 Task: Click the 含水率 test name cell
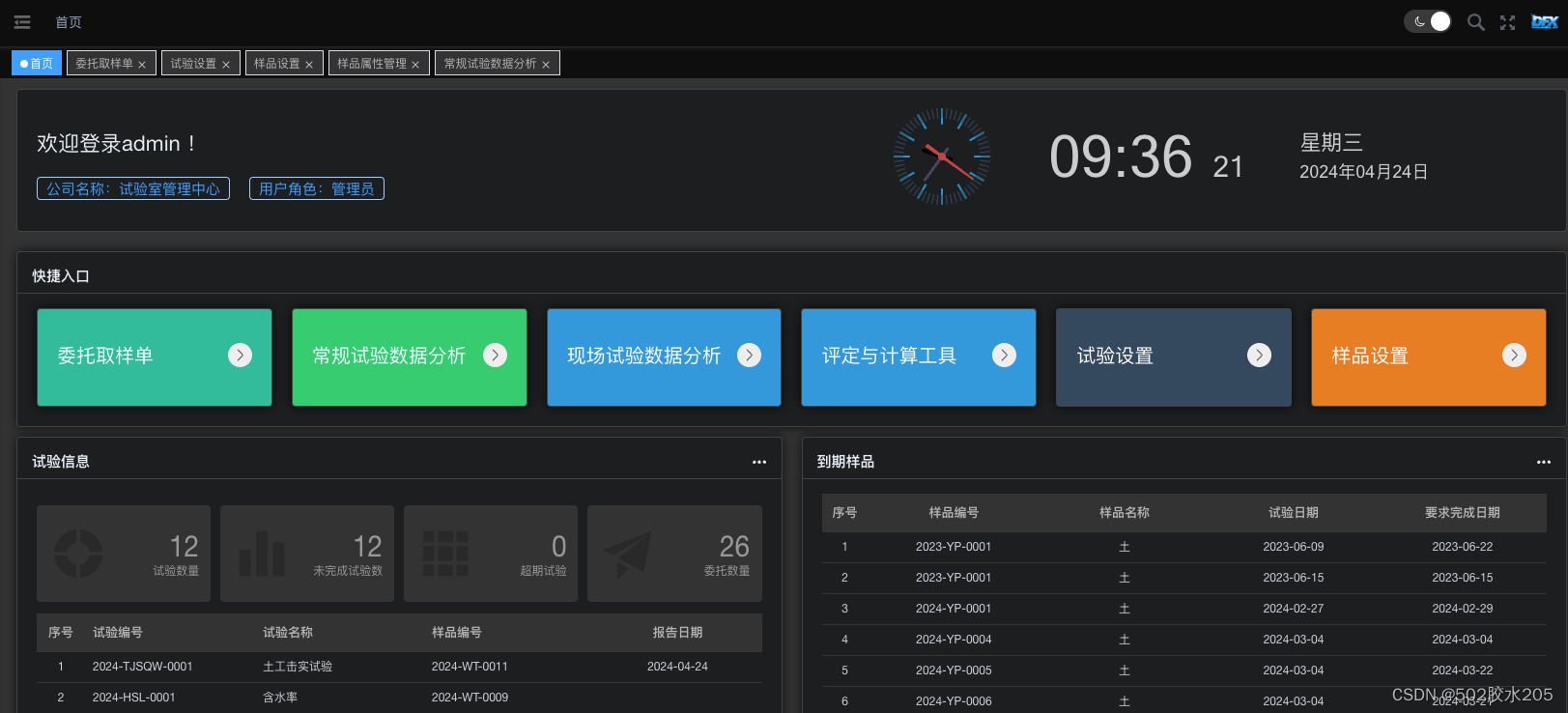click(280, 698)
